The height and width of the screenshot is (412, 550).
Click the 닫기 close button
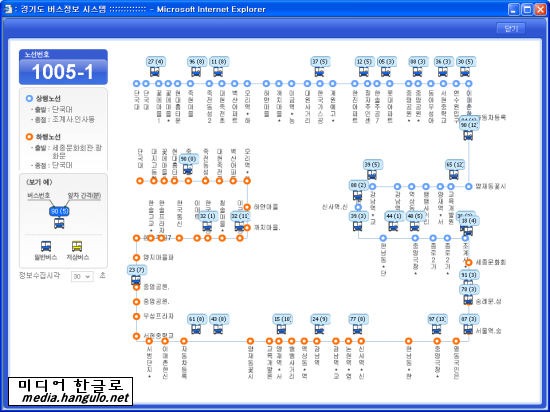pos(511,28)
